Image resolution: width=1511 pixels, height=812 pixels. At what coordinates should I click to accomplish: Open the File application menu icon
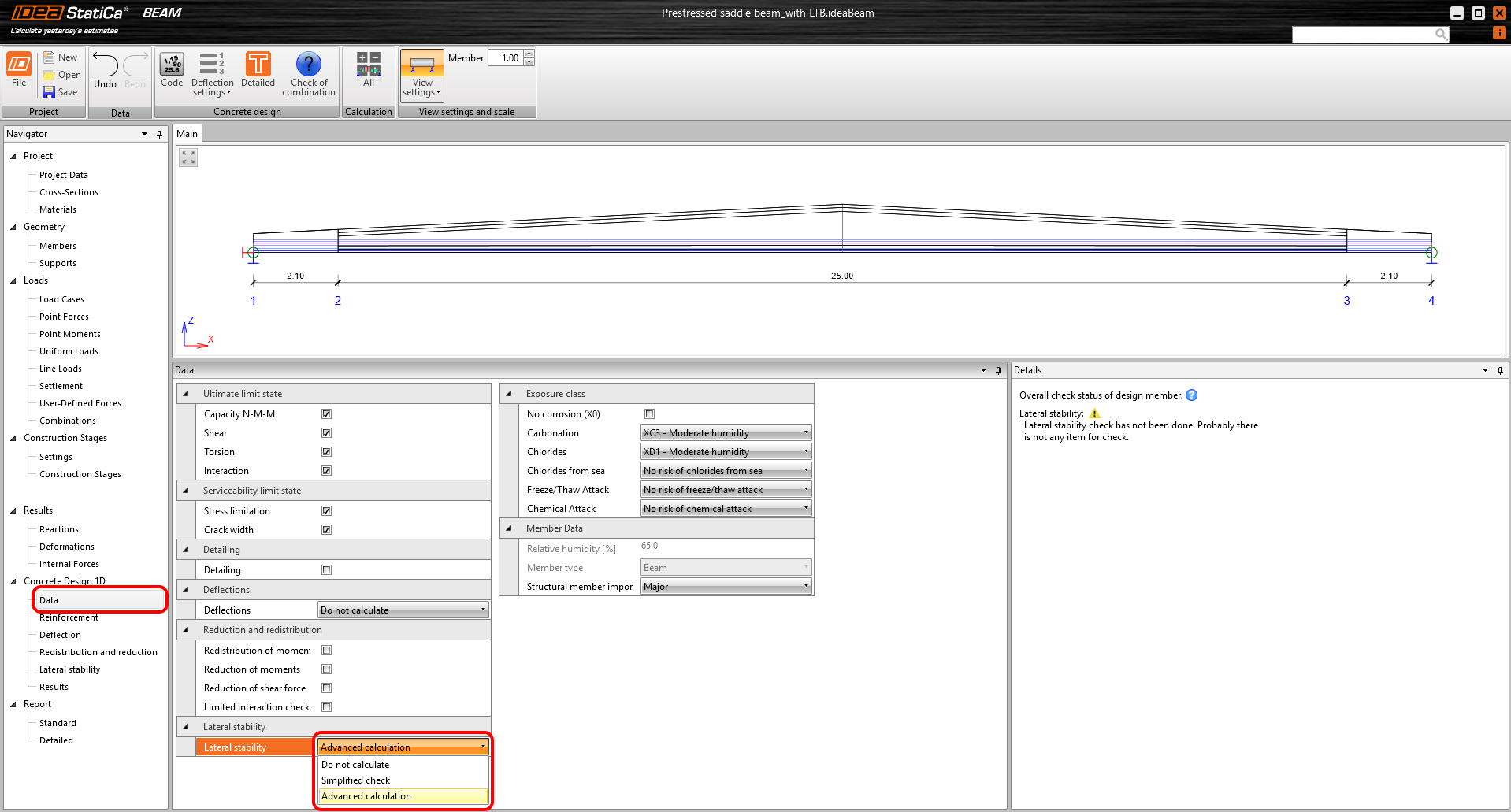click(19, 65)
